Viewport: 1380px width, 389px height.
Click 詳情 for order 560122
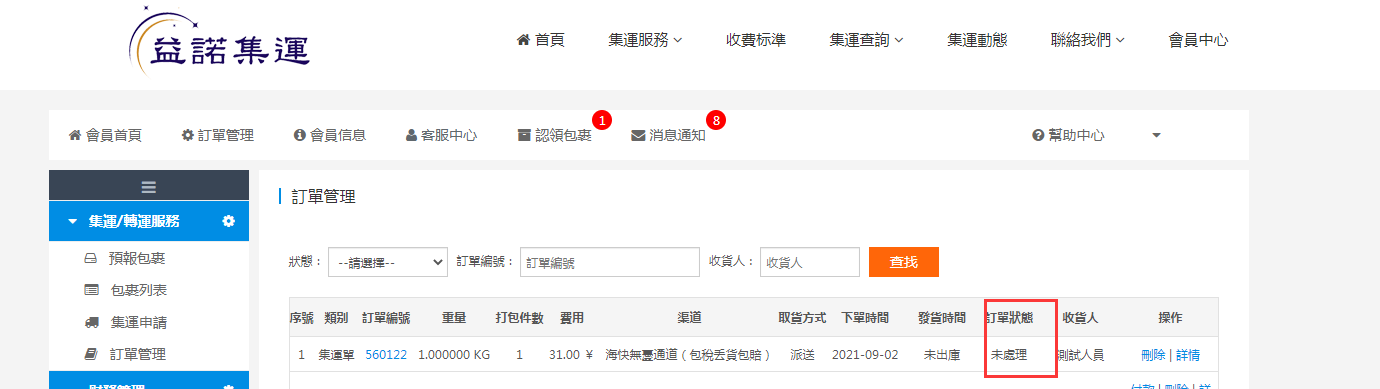(1188, 354)
